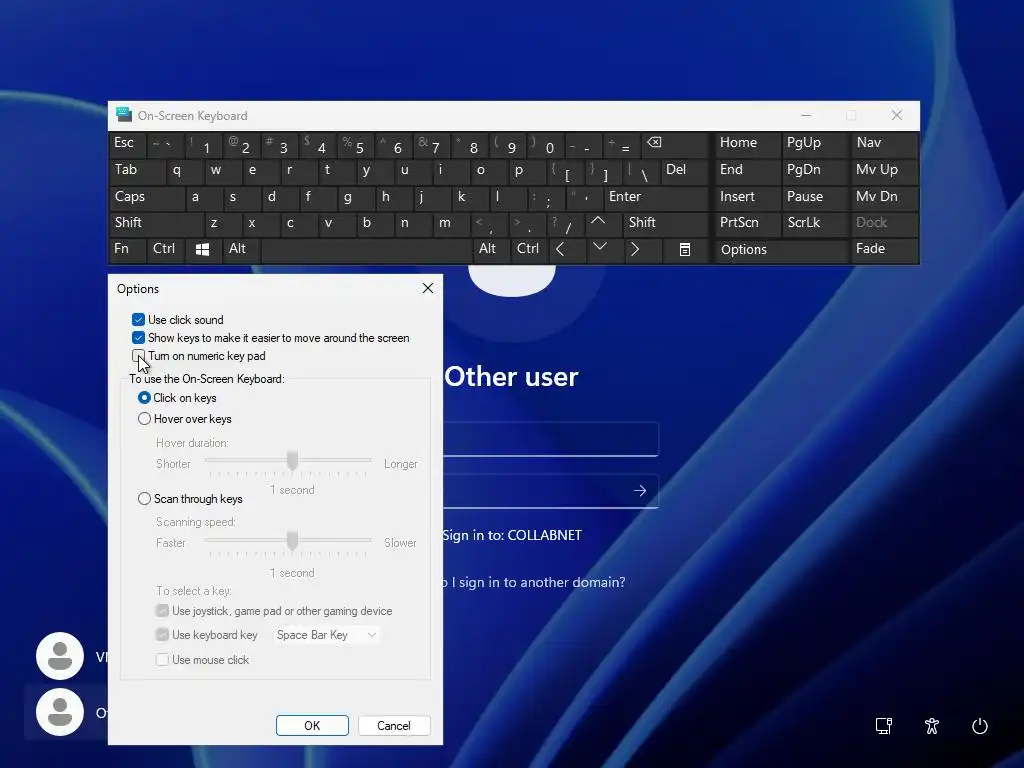The height and width of the screenshot is (768, 1024).
Task: Click the Scanning speed slider thumb
Action: point(293,540)
